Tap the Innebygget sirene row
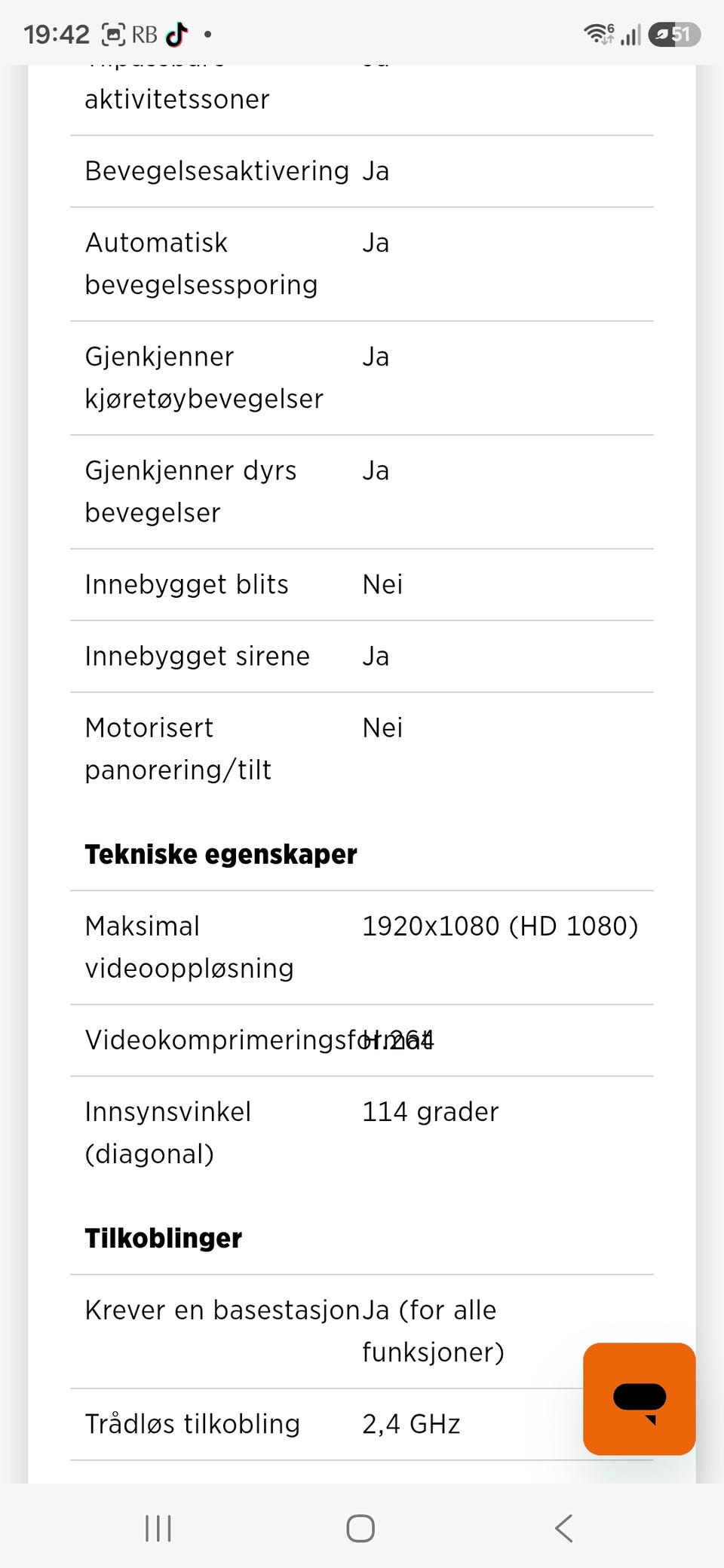The image size is (724, 1568). click(x=362, y=656)
